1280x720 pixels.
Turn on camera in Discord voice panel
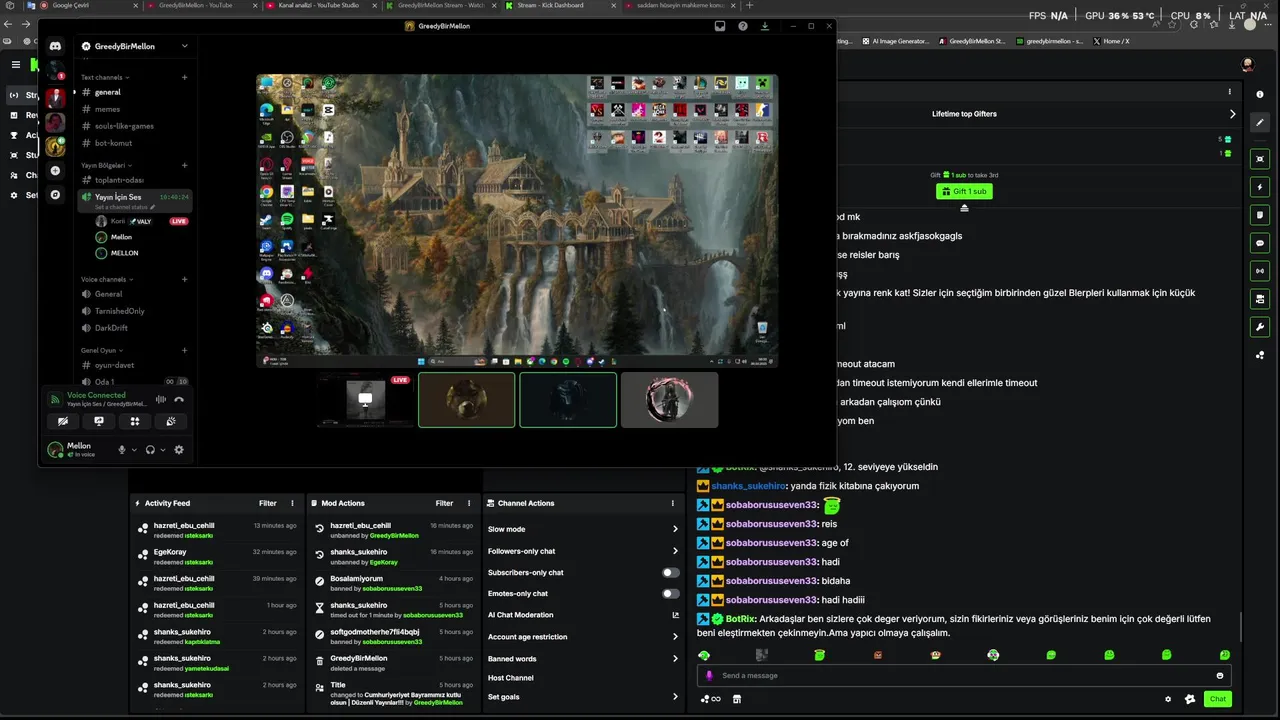[x=63, y=421]
